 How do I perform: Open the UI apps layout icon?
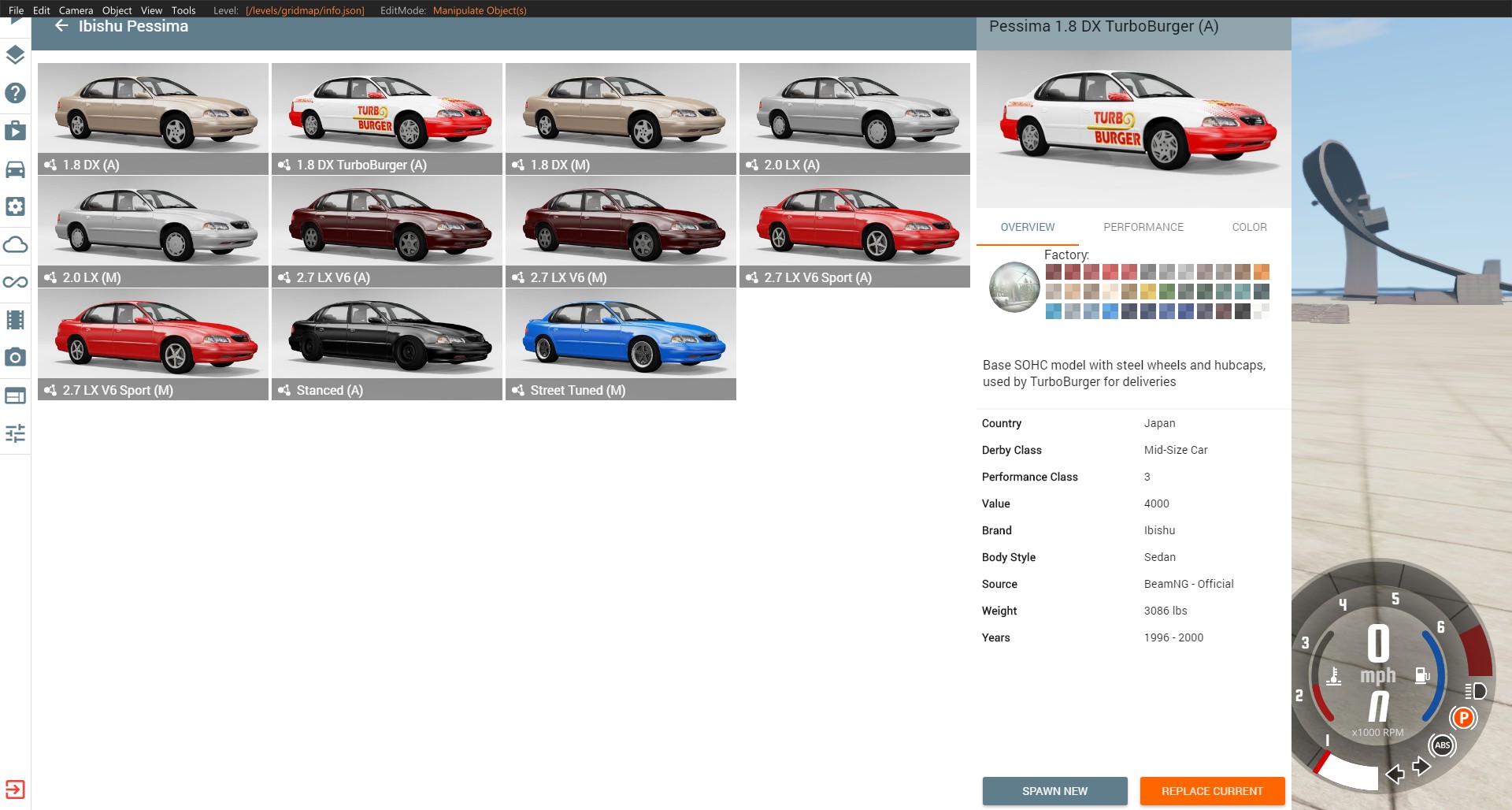pos(15,396)
